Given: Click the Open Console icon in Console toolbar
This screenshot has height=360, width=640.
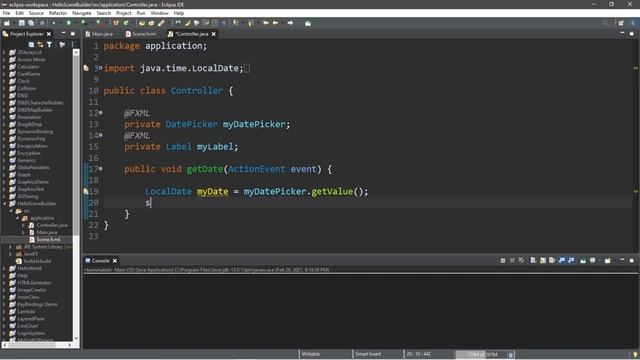Looking at the screenshot, I should (x=608, y=260).
